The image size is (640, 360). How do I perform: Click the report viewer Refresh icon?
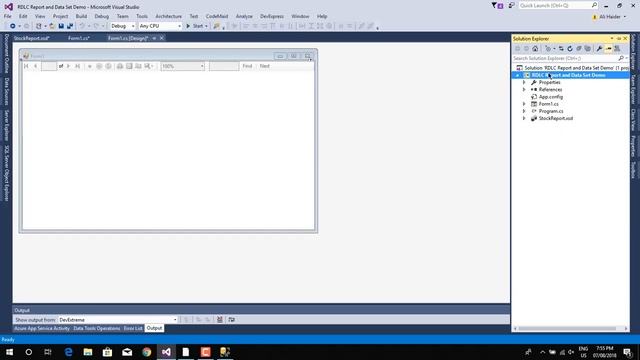[x=108, y=66]
